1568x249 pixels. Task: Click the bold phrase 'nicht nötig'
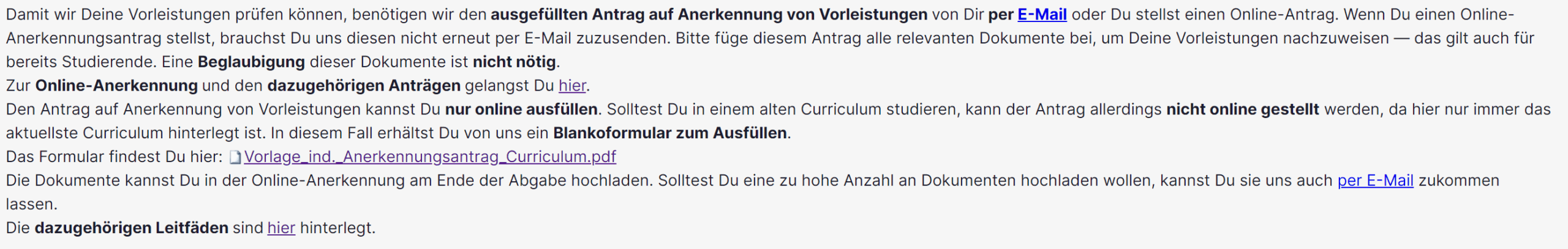514,62
